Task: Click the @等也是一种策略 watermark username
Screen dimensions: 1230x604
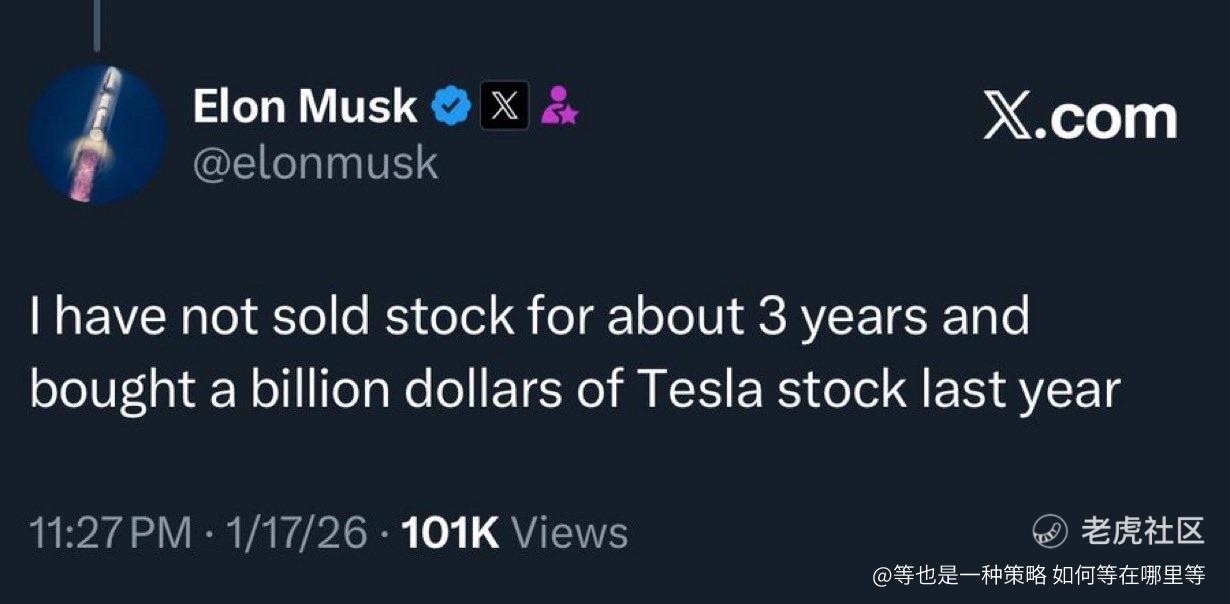Action: (x=959, y=575)
